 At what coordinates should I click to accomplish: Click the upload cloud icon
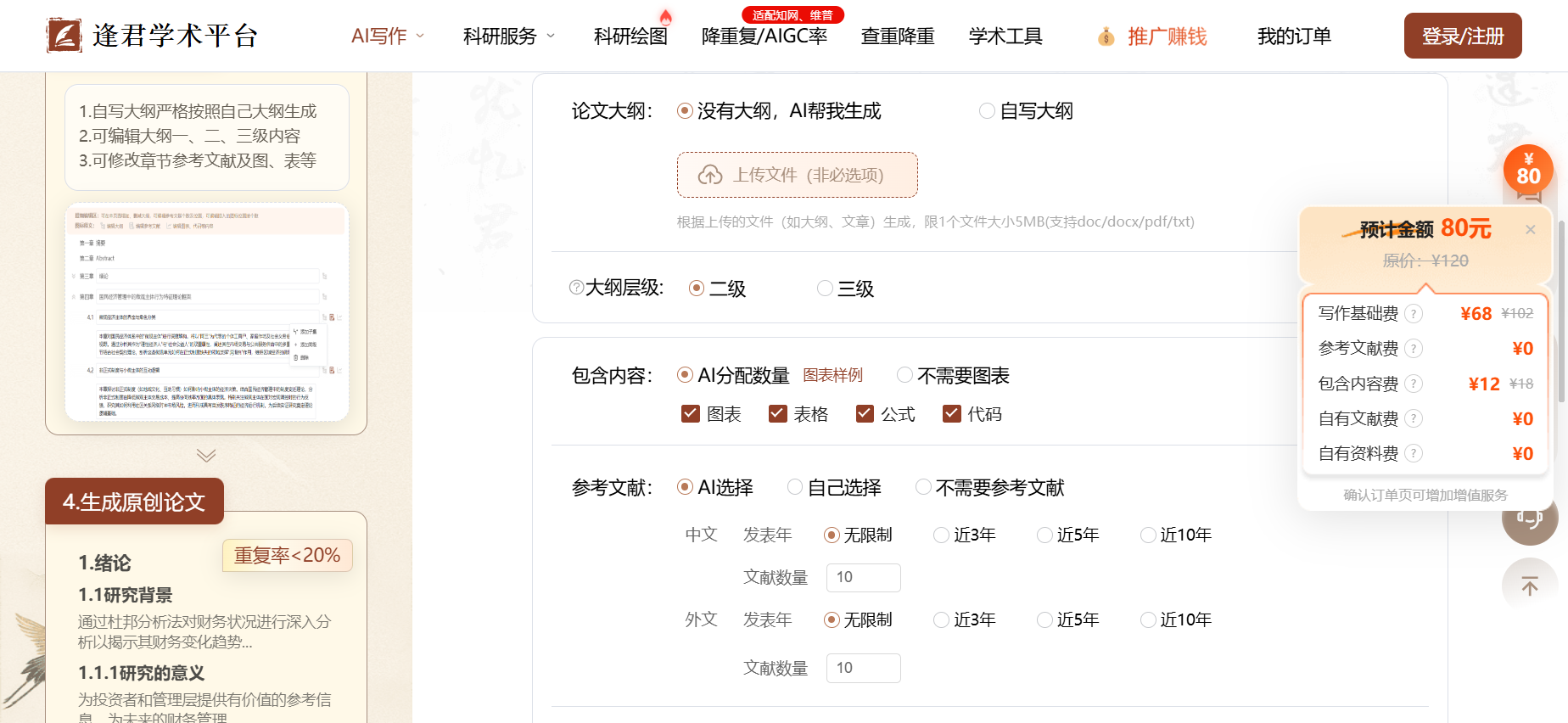[x=710, y=175]
